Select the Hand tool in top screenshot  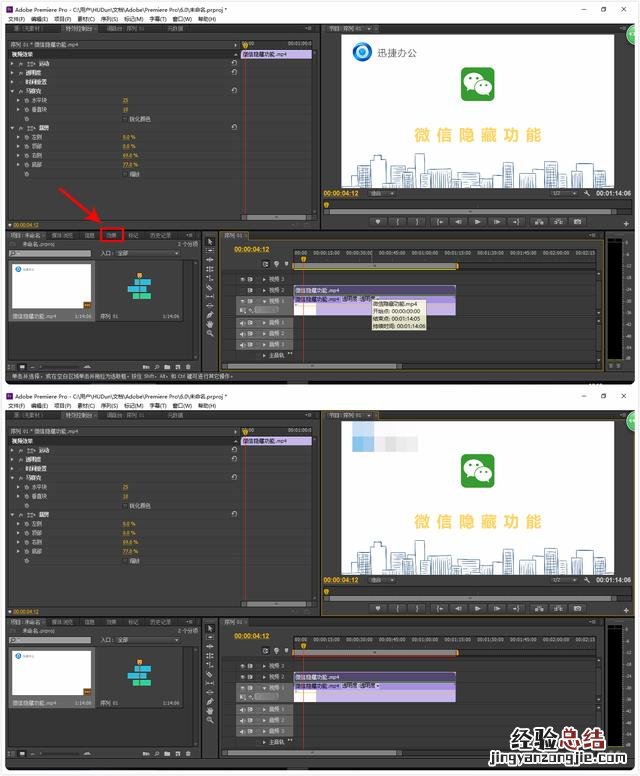tap(210, 324)
